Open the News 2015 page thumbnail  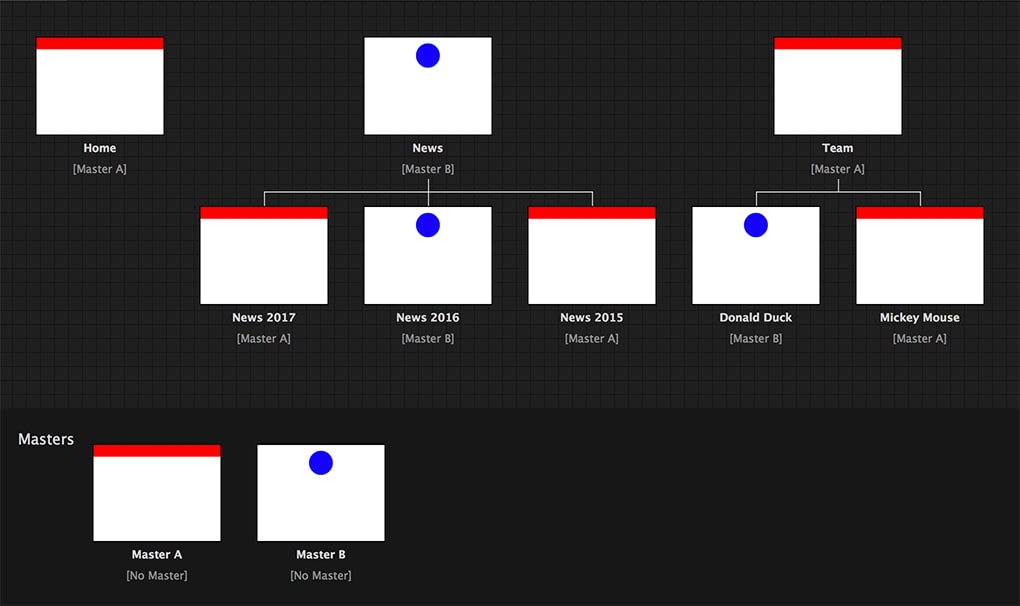(591, 256)
